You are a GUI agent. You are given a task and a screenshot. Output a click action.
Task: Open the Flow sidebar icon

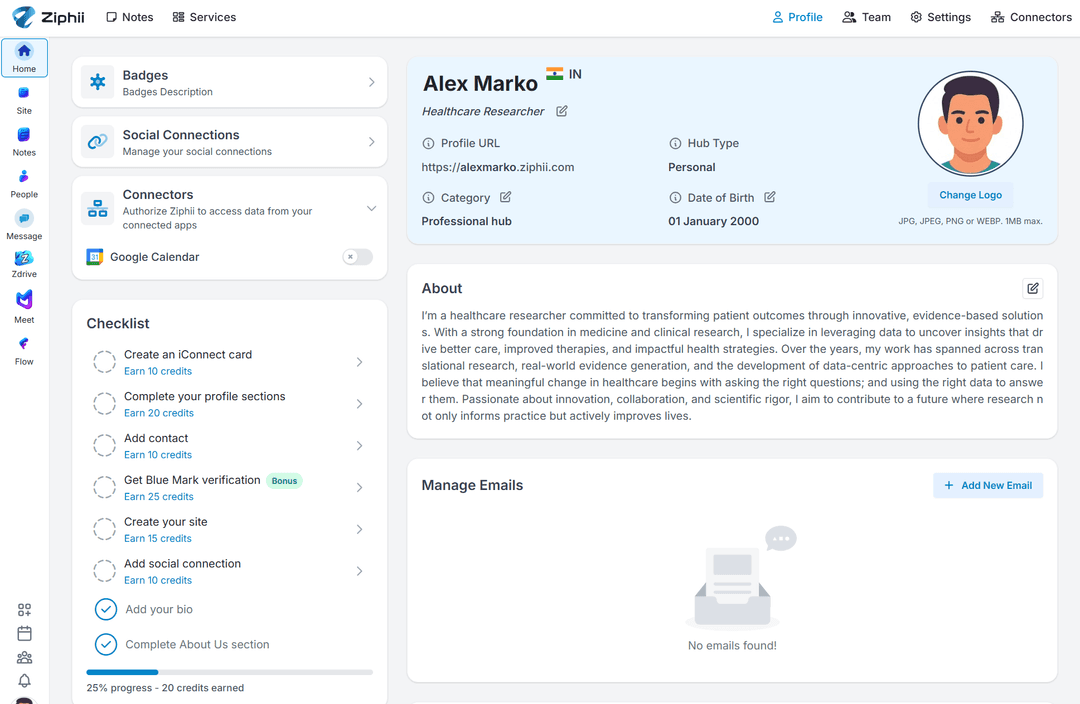[x=24, y=343]
